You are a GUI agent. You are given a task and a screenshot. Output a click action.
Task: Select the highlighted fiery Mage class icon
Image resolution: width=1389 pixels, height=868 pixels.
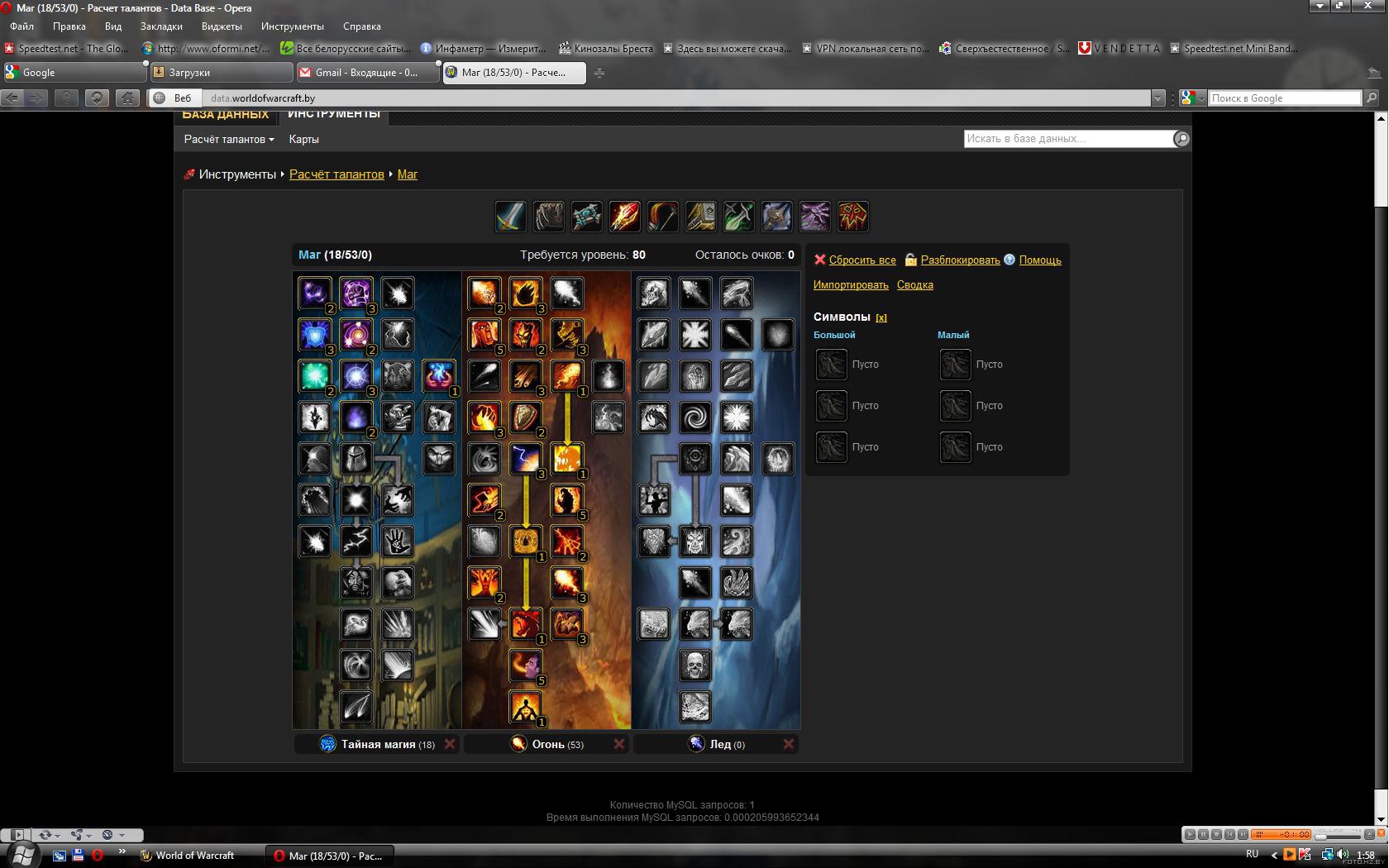tap(625, 217)
